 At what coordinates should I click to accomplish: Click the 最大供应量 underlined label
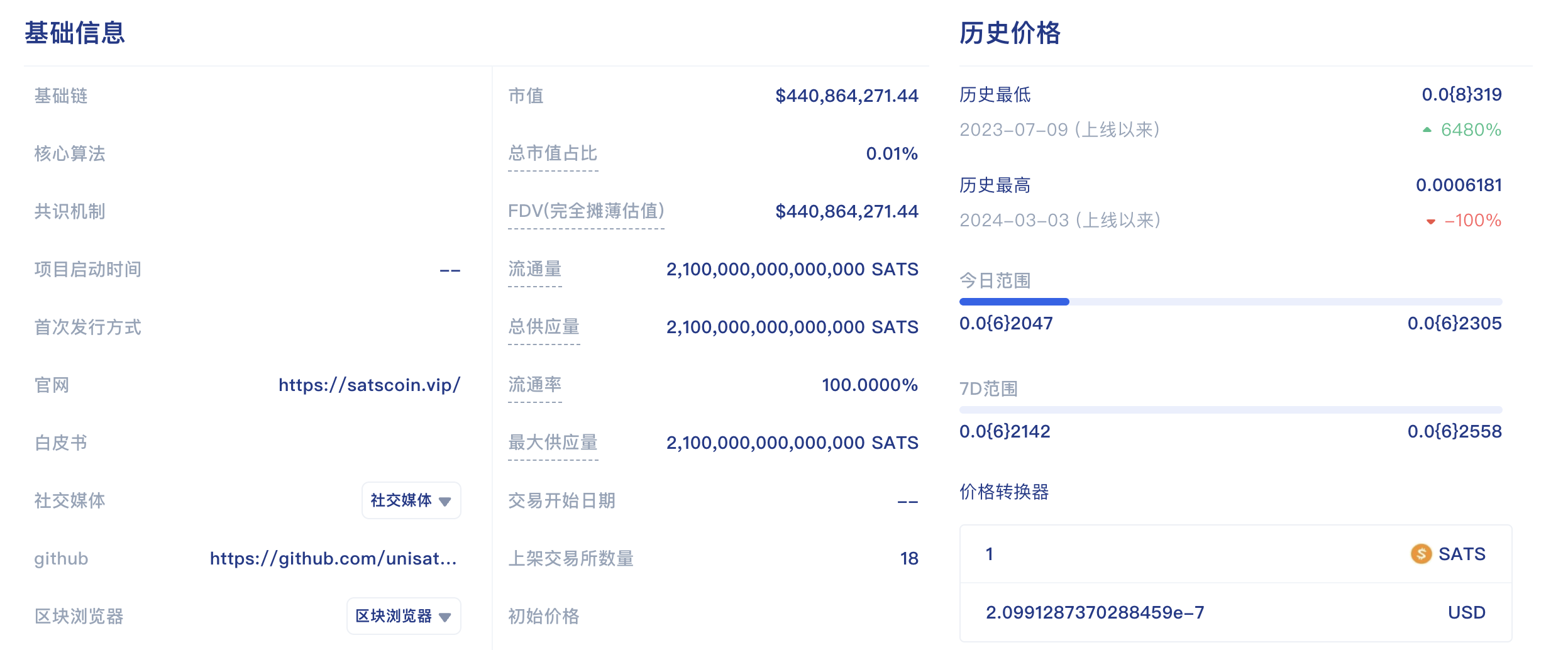(552, 443)
